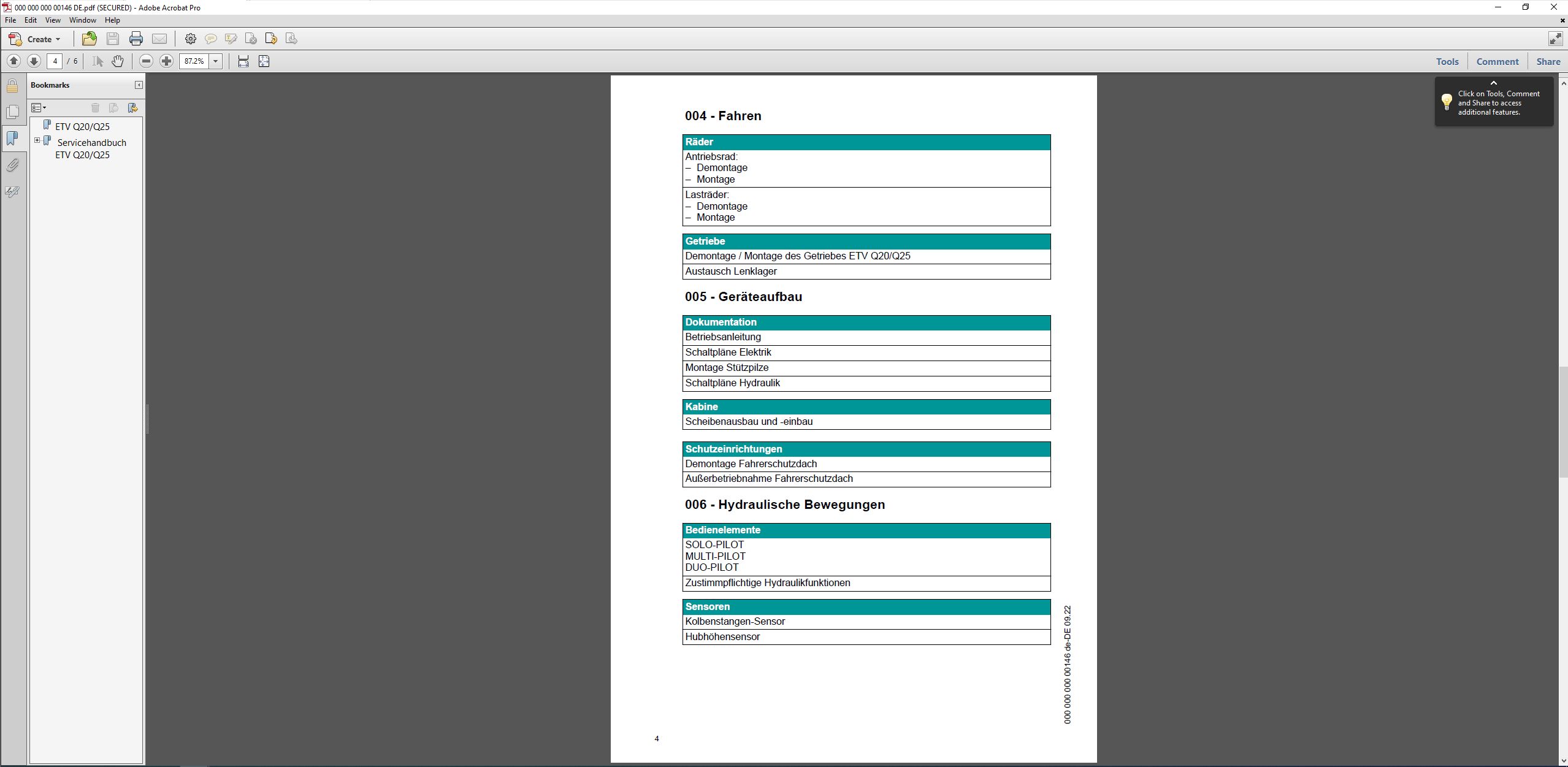Click the page number input field
This screenshot has width=1568, height=767.
point(55,61)
